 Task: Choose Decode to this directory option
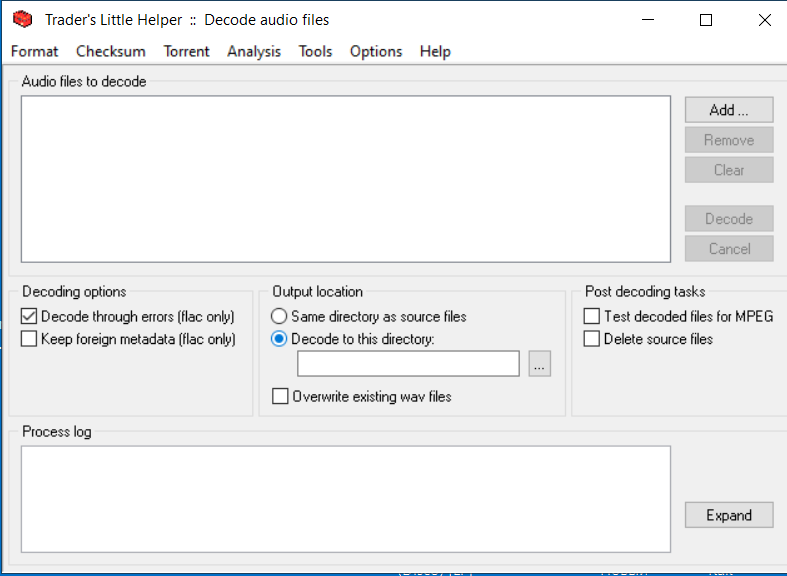point(280,339)
